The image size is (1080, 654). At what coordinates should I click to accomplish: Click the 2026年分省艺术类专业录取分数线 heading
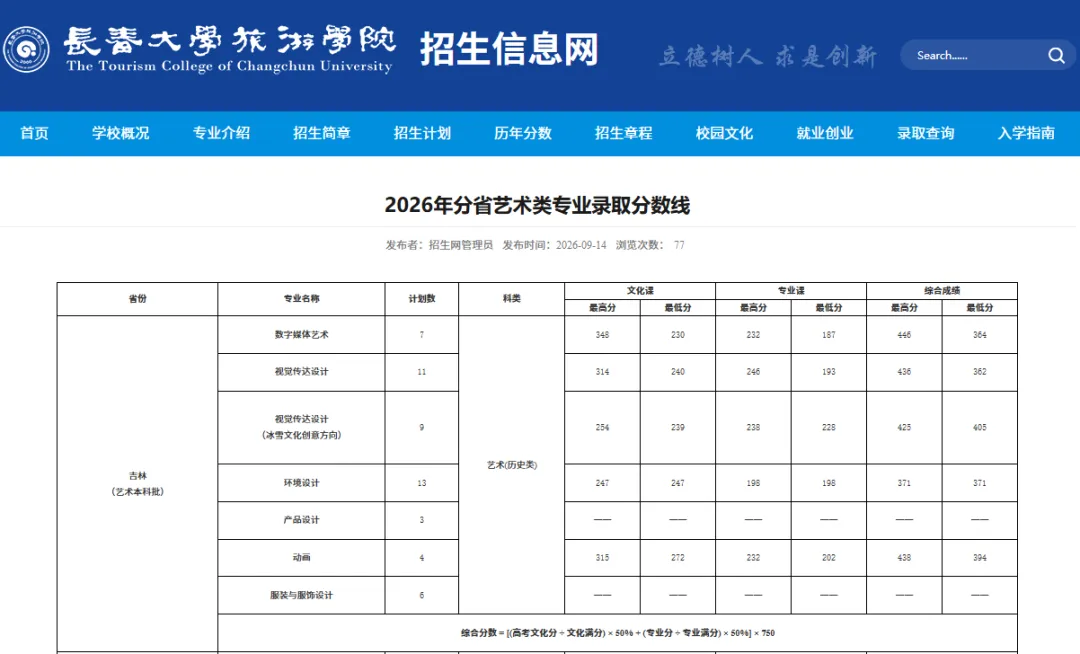[537, 205]
